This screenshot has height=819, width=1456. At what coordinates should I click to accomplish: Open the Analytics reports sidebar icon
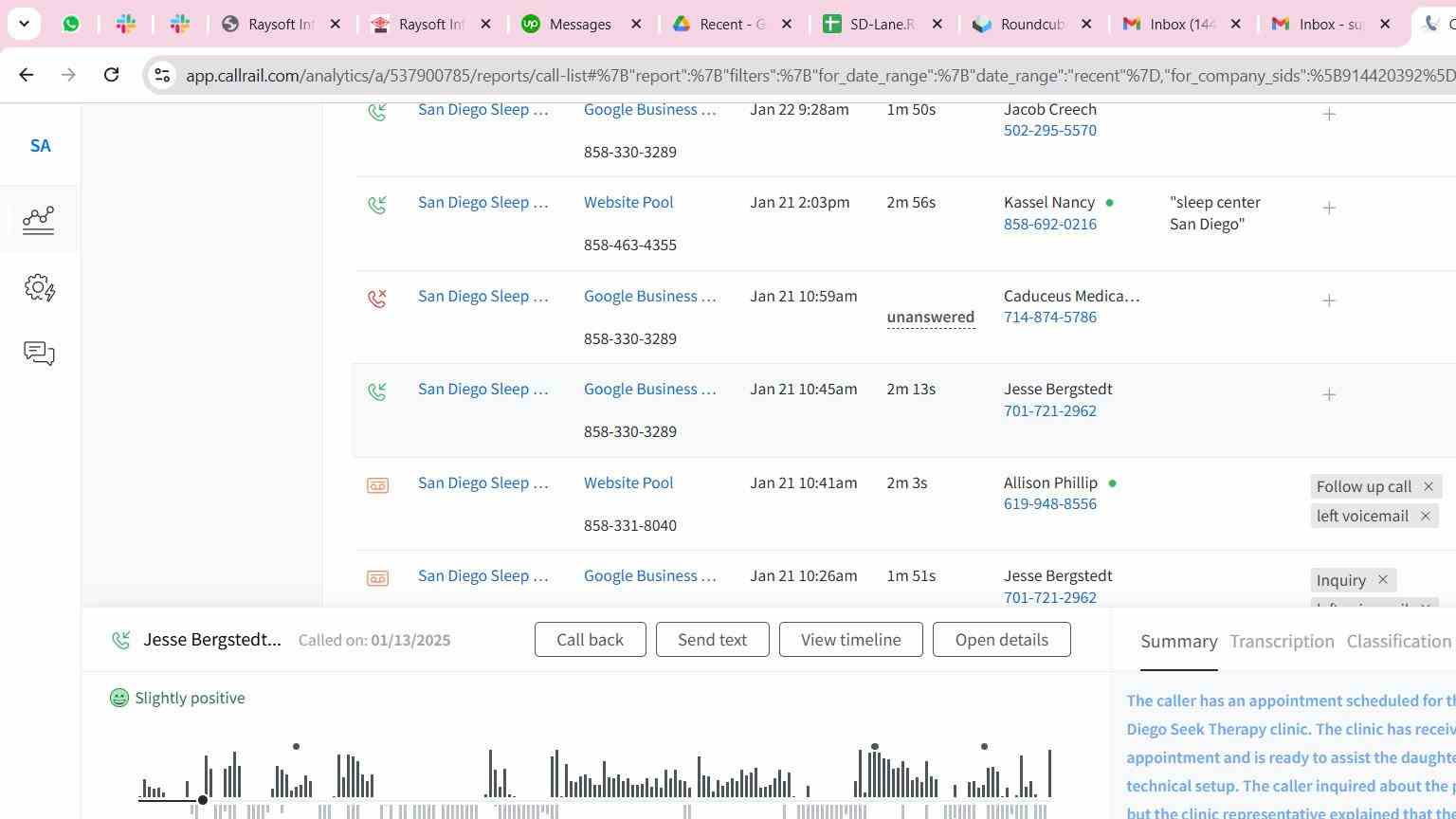tap(39, 220)
